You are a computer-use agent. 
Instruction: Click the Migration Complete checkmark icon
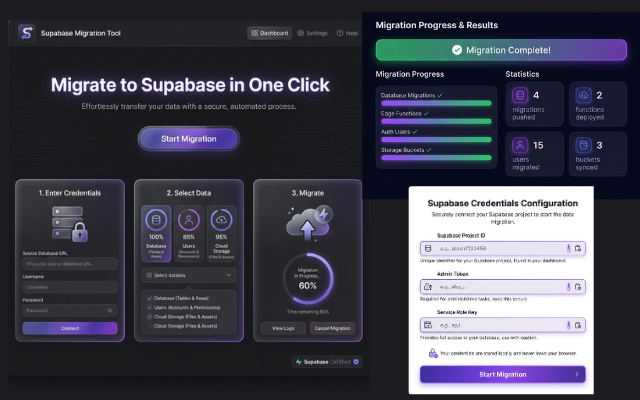pos(457,50)
